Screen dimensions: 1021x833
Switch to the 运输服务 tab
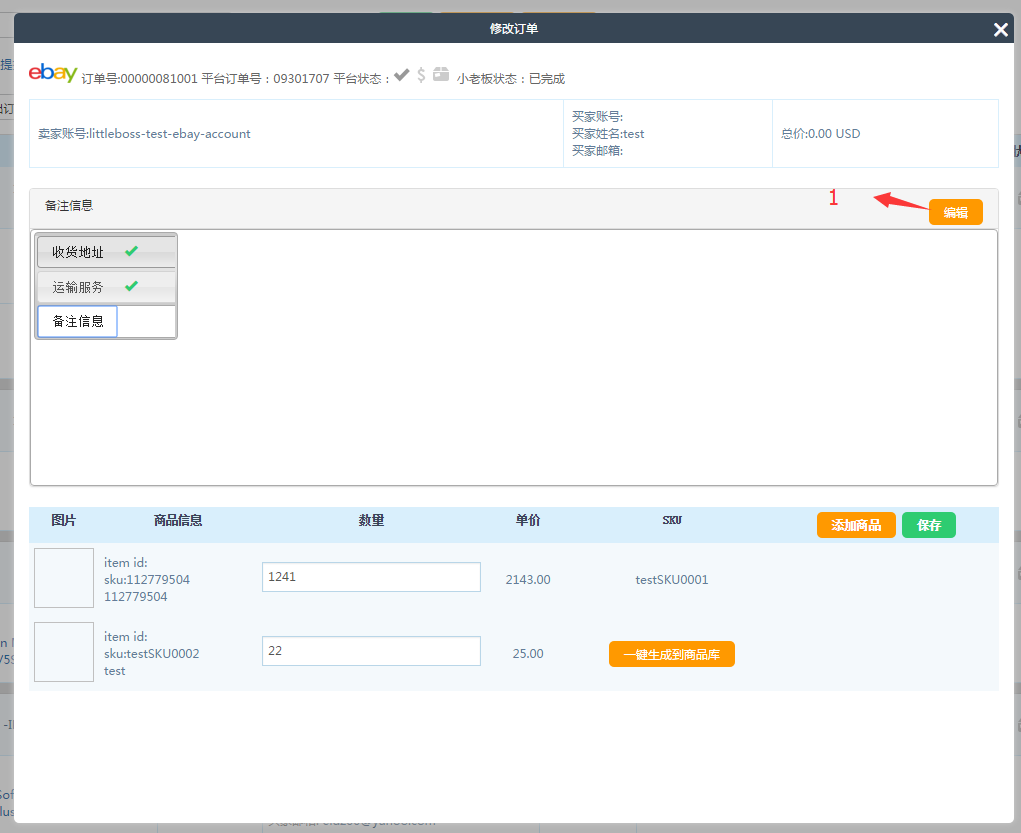click(x=78, y=287)
